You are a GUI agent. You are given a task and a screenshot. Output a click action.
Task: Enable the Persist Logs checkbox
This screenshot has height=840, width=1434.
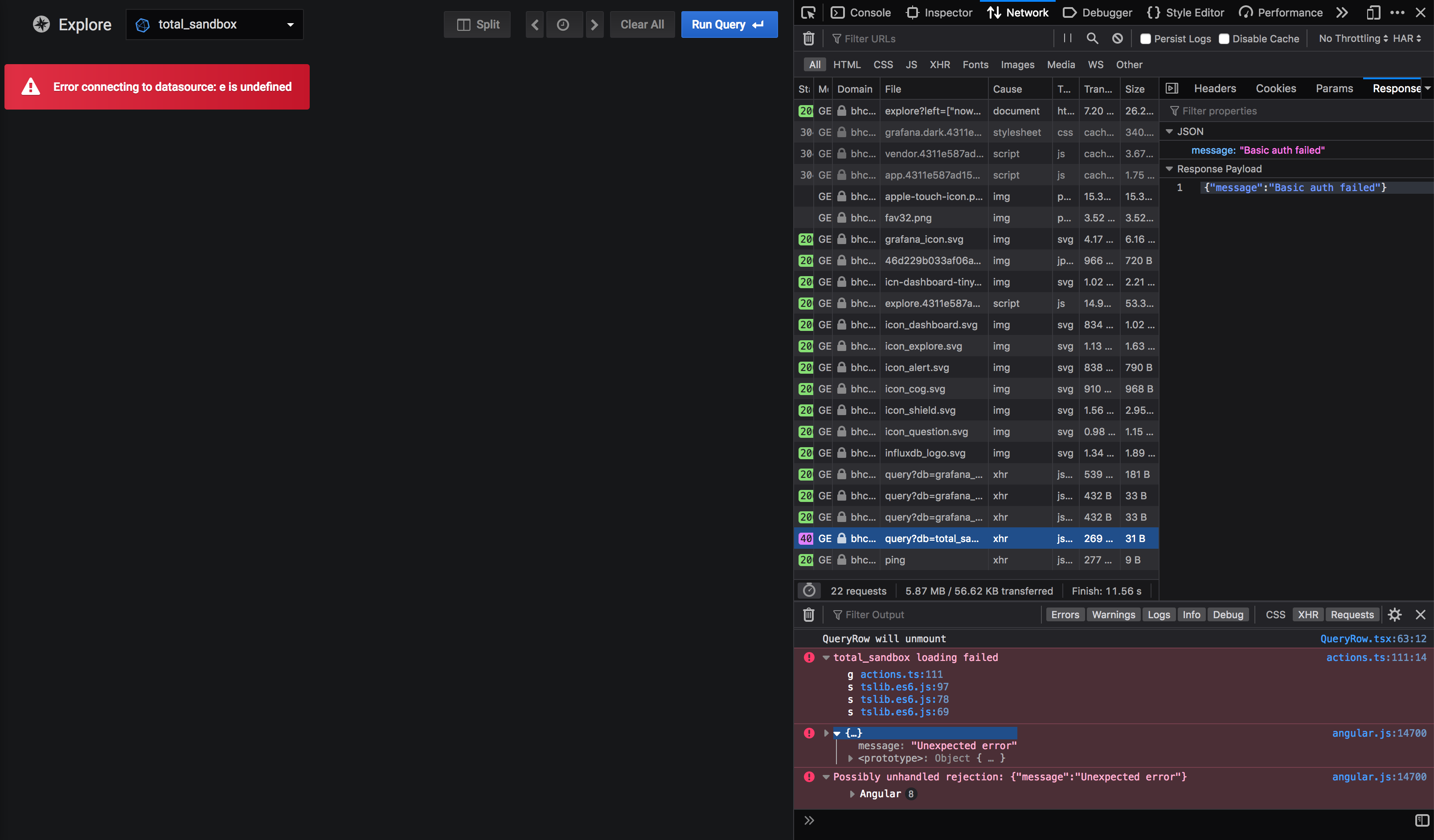[x=1146, y=39]
